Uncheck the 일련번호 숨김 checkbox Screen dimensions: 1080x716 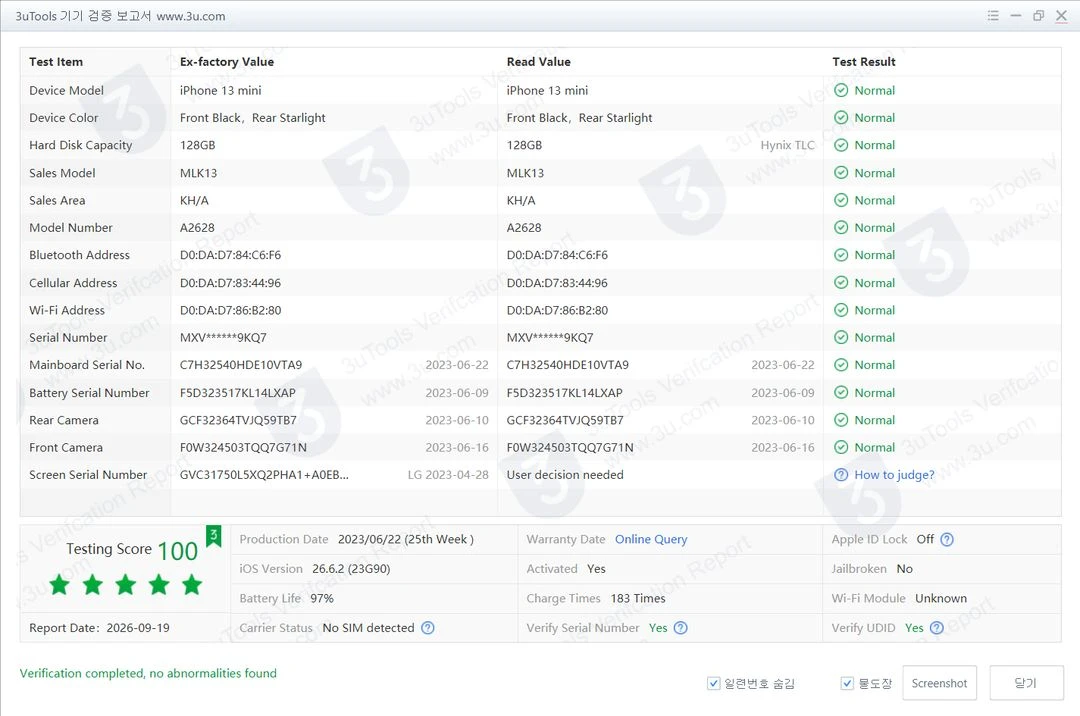(714, 684)
